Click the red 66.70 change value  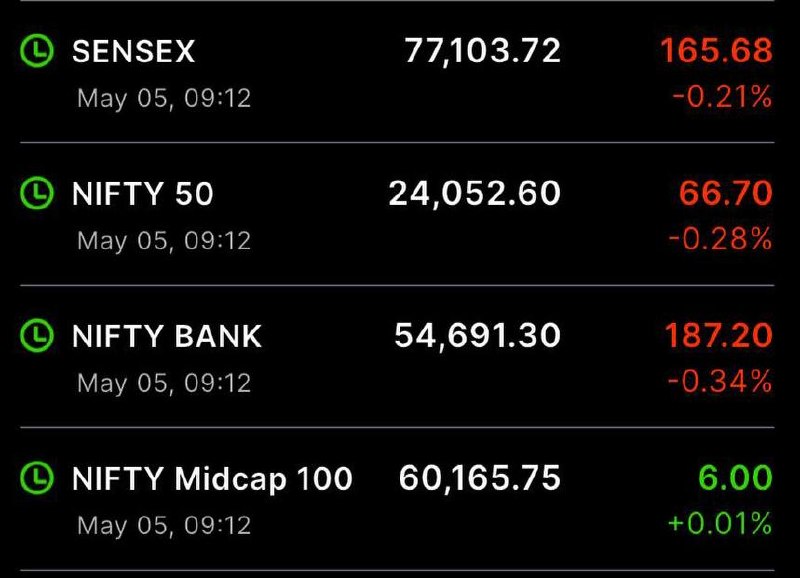point(726,193)
